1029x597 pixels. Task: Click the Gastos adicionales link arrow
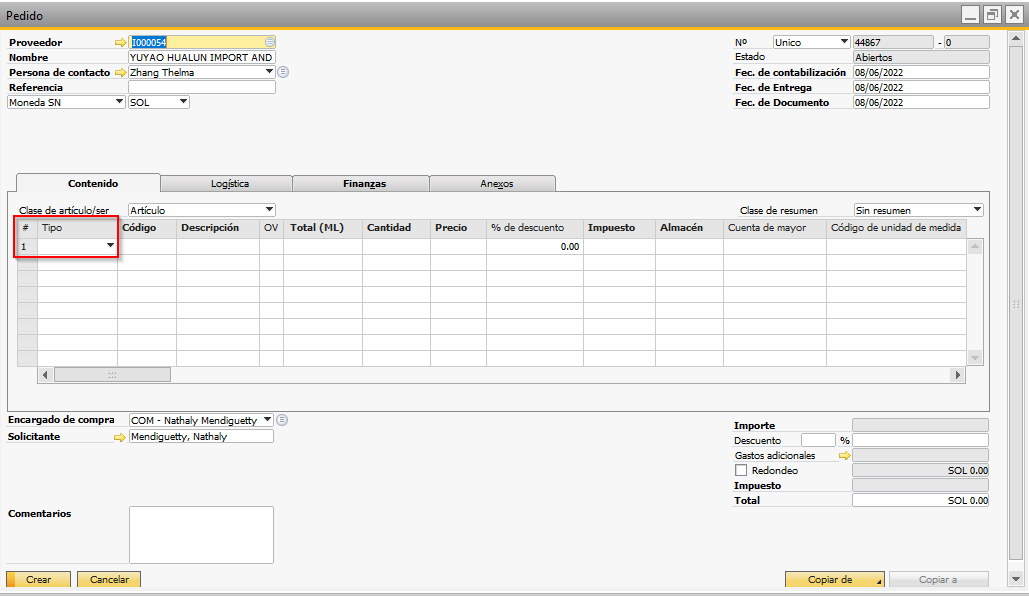(845, 455)
